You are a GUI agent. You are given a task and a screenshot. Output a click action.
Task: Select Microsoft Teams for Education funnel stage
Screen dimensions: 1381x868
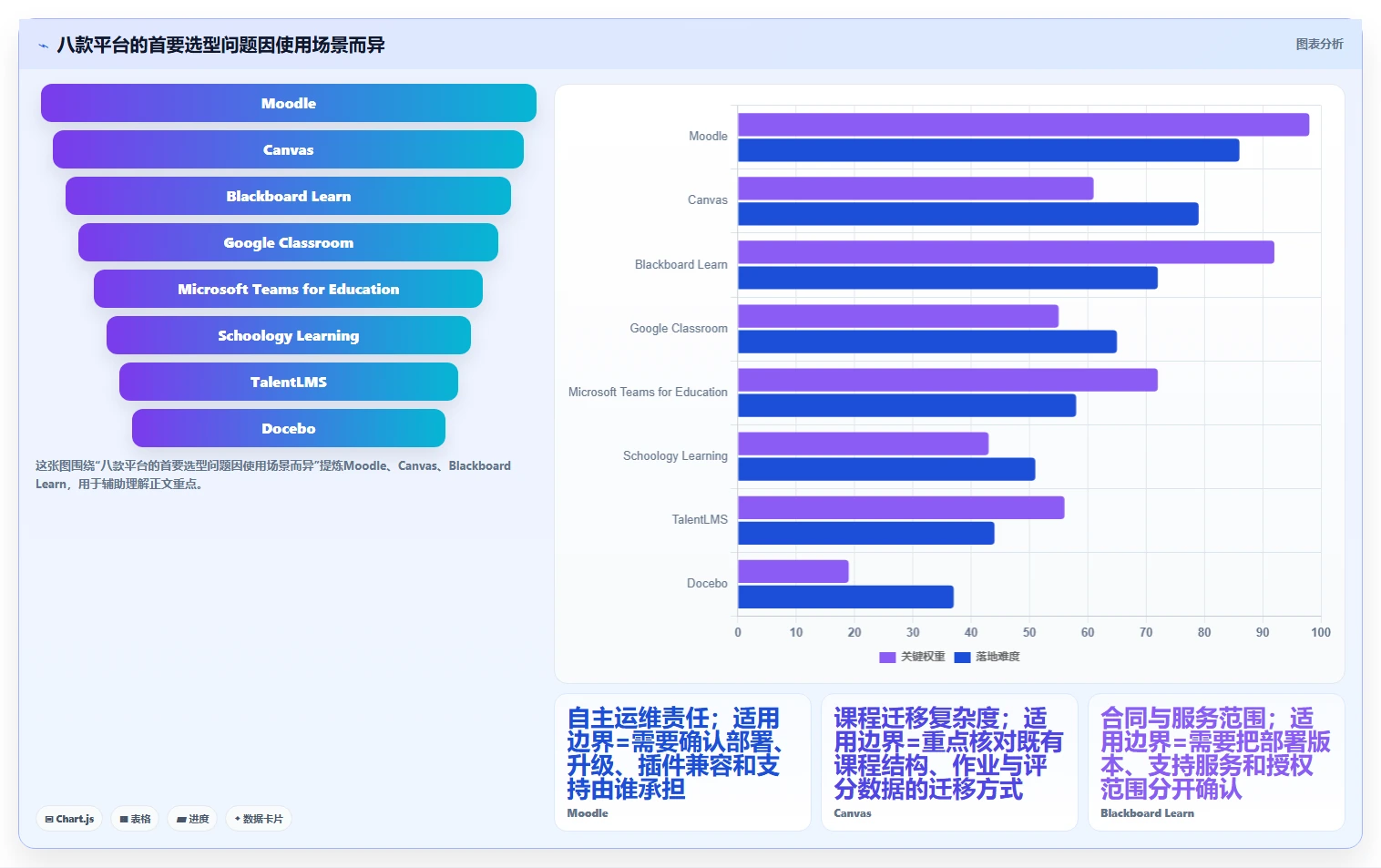288,289
